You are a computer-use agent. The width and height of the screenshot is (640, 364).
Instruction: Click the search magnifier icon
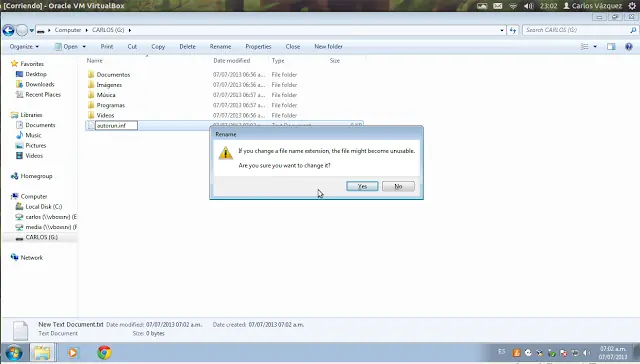tap(633, 30)
